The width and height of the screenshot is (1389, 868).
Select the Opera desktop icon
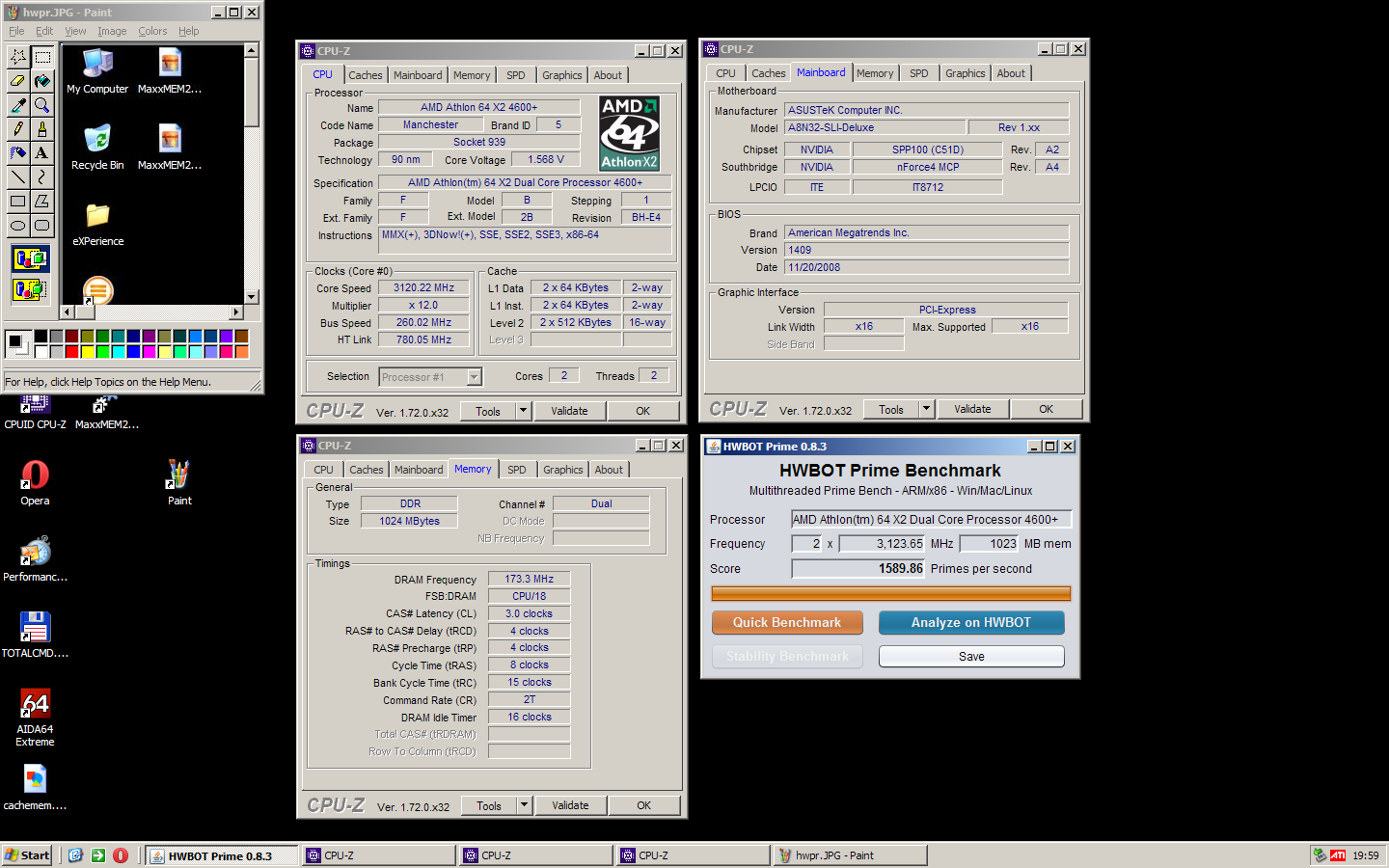(35, 482)
